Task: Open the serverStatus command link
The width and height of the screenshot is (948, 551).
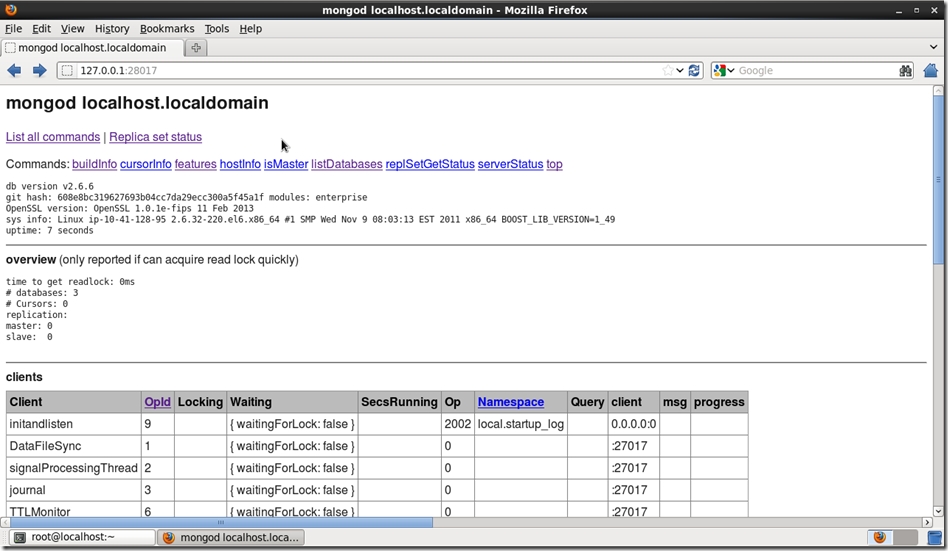Action: 510,164
